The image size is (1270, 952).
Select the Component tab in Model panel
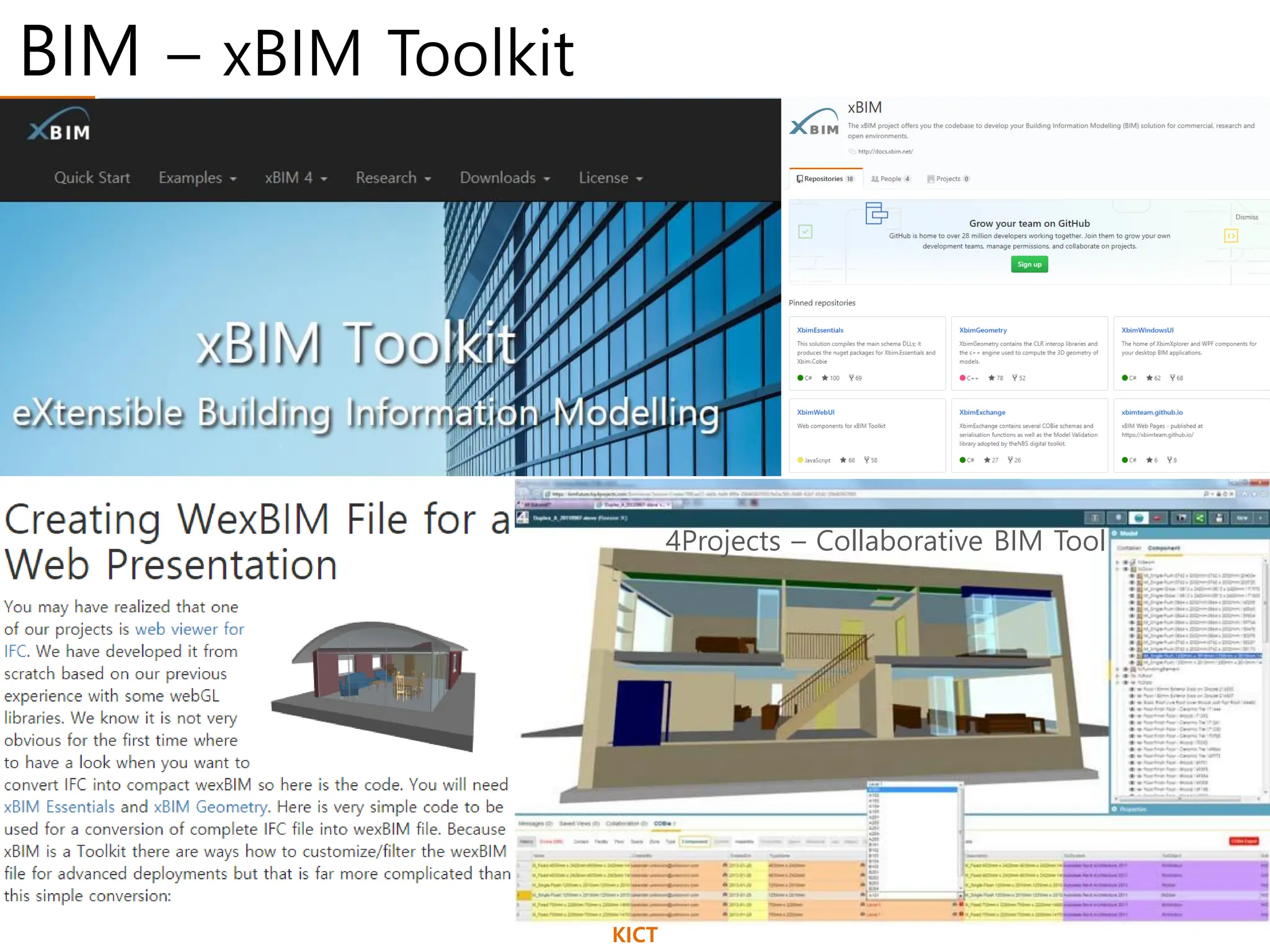(x=1163, y=549)
